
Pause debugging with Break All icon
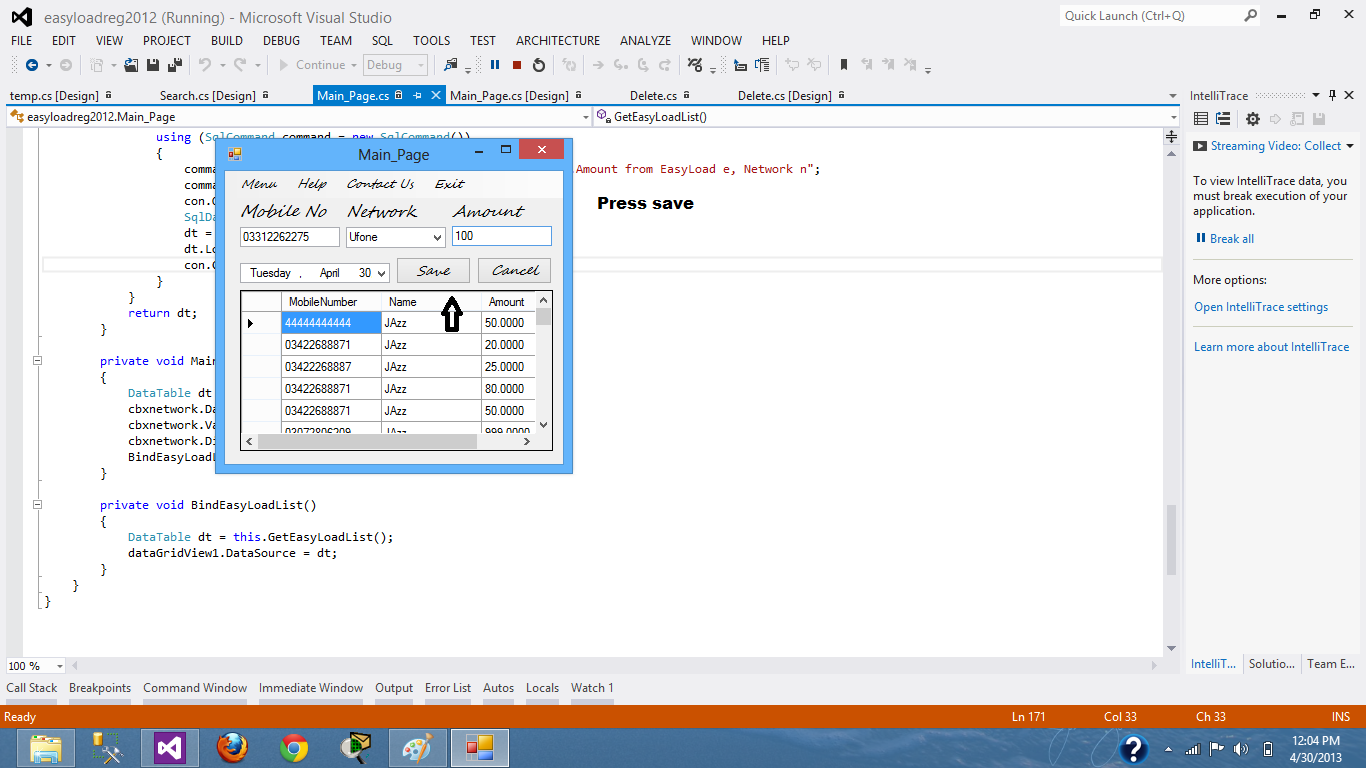495,65
